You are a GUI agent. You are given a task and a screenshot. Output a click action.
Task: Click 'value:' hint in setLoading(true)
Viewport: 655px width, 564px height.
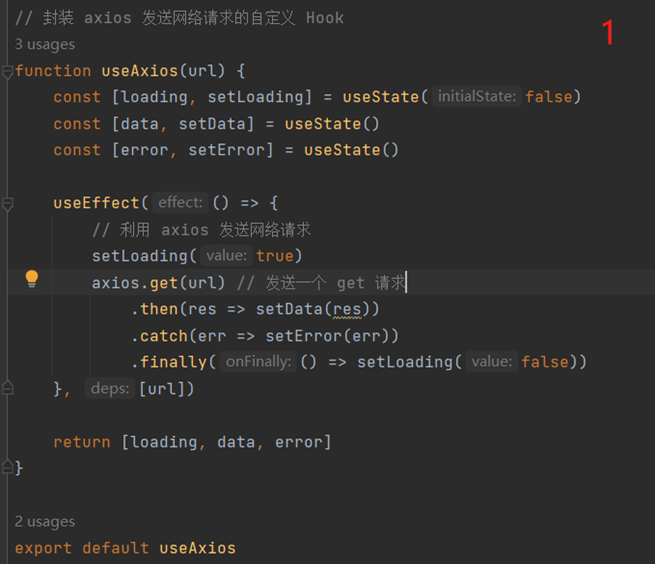click(227, 256)
